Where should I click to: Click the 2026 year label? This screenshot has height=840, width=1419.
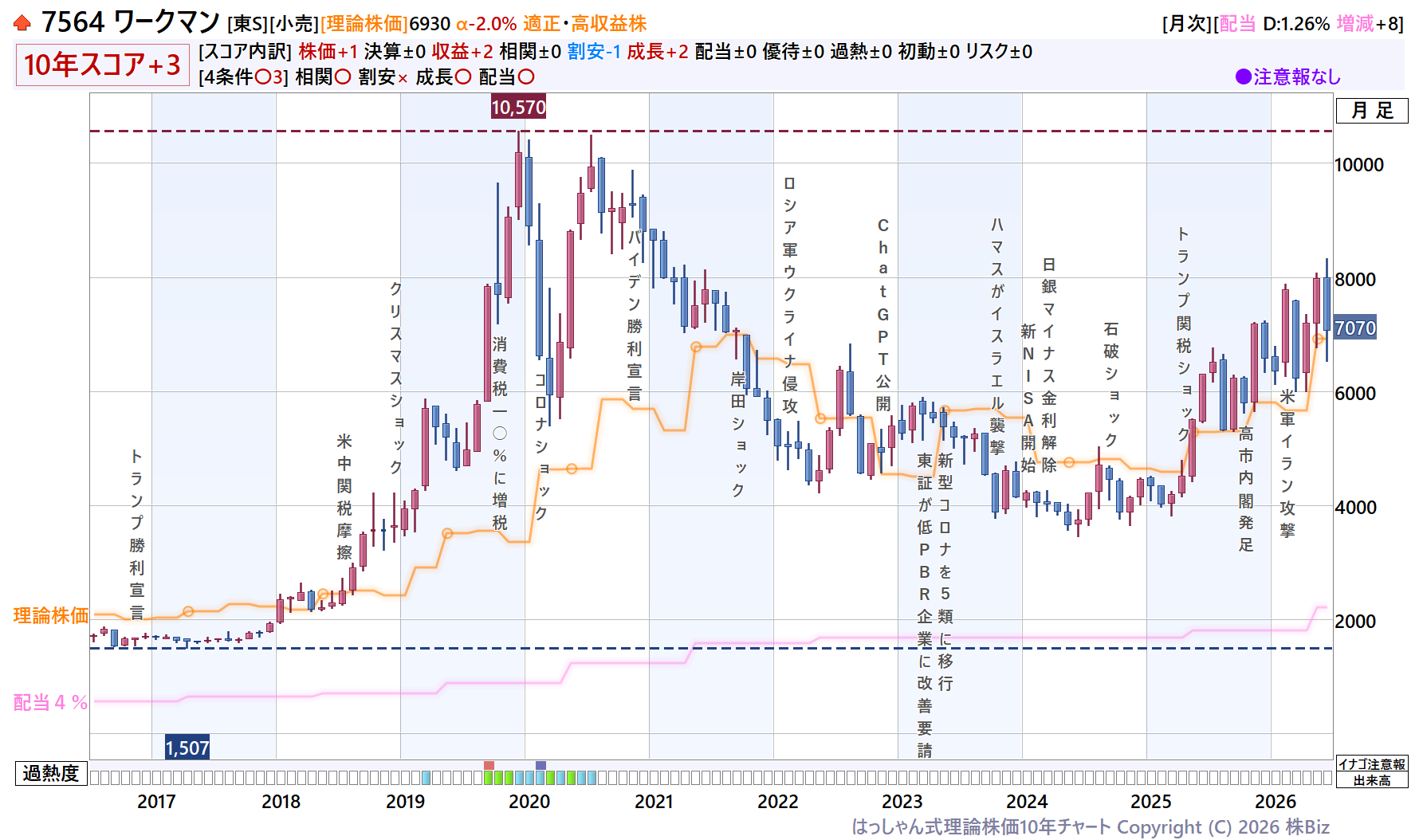point(1276,802)
